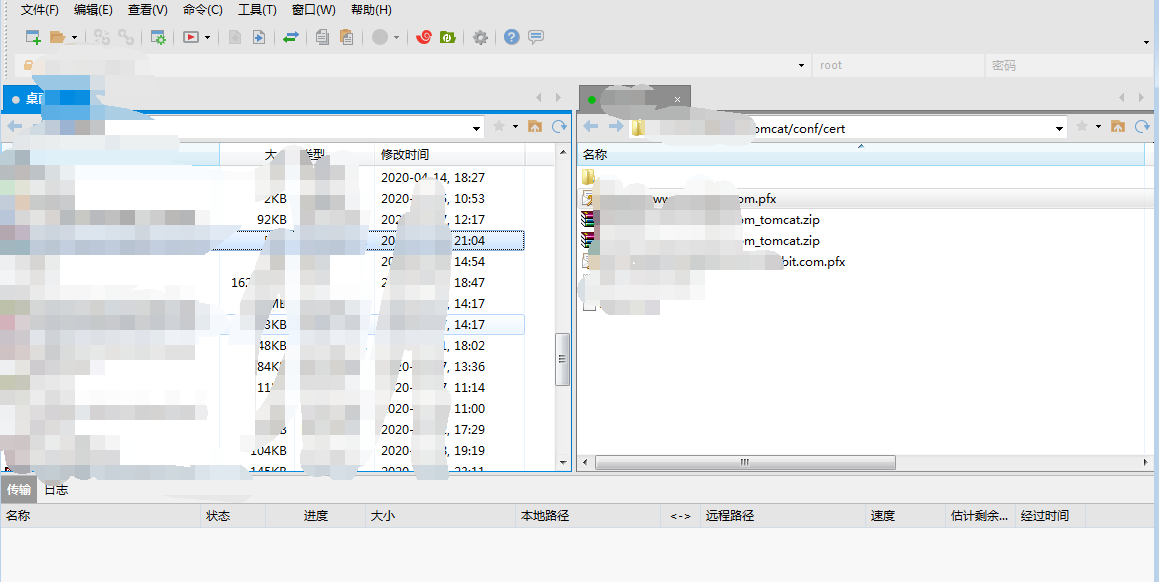The image size is (1159, 582).
Task: Open the remote path dropdown arrow
Action: tap(1060, 128)
